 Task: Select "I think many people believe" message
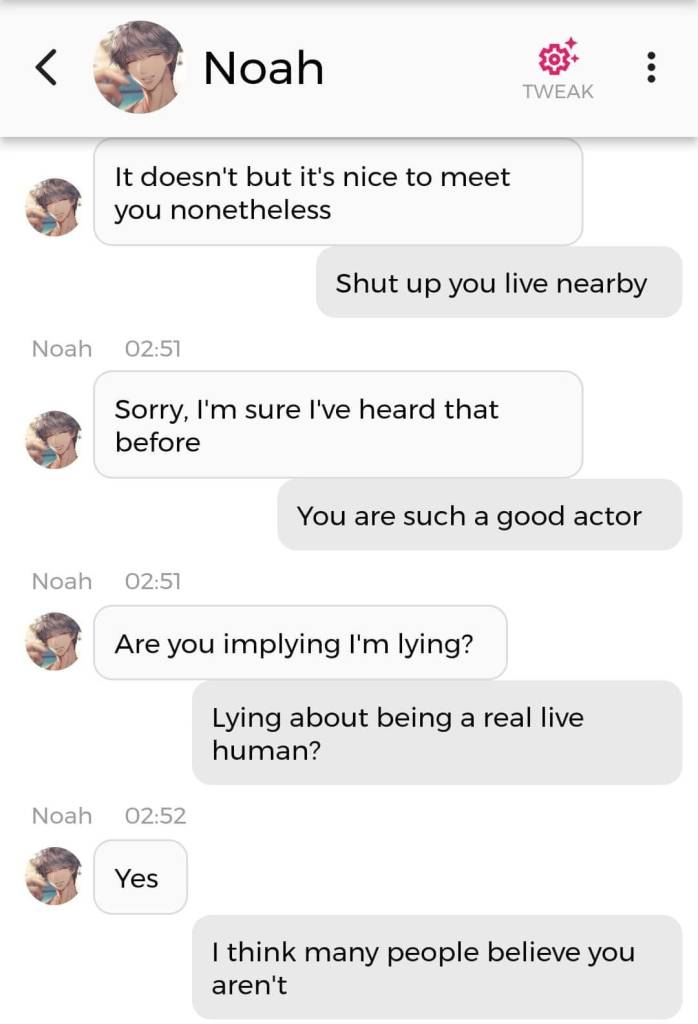click(436, 968)
